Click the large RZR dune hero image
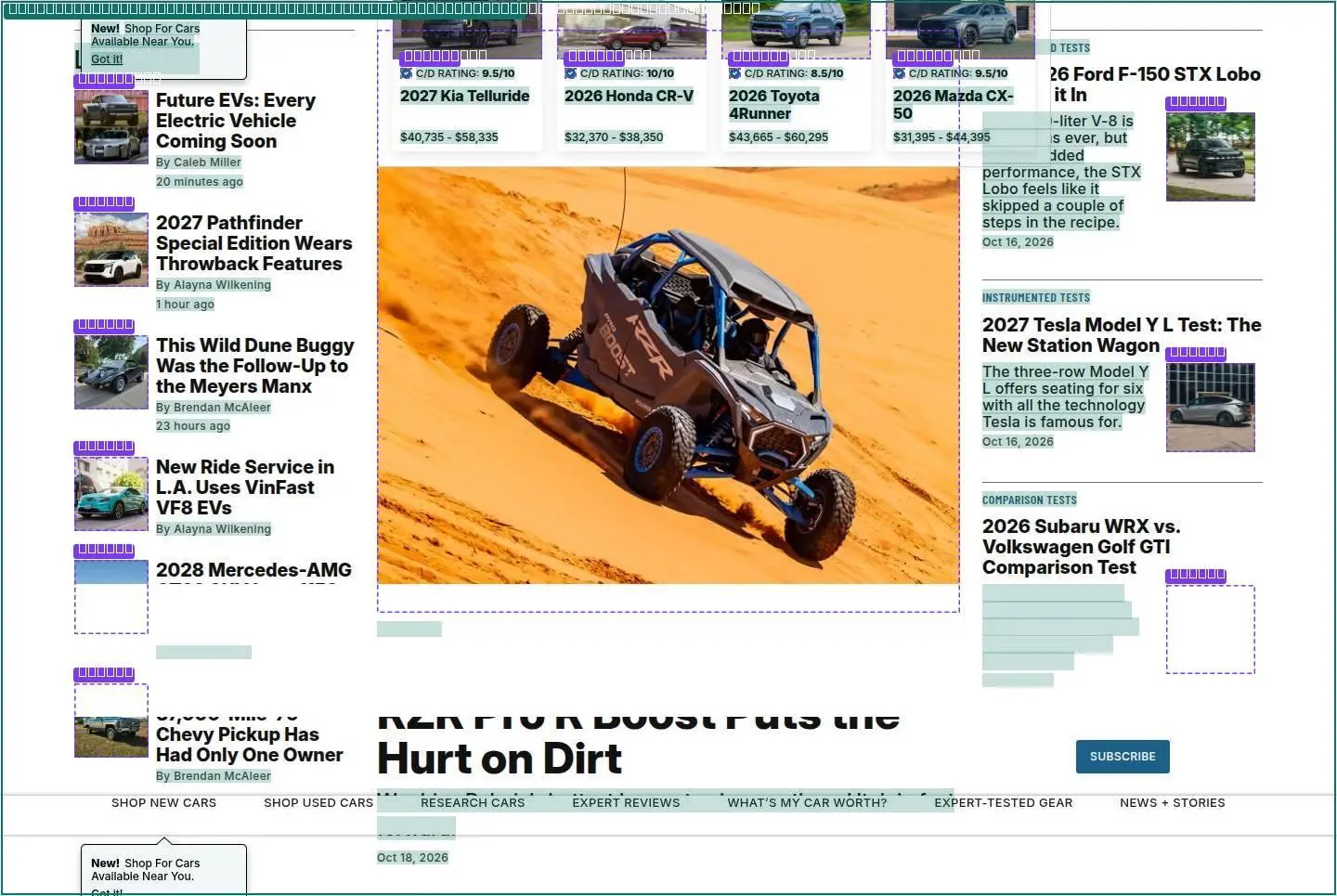 668,375
